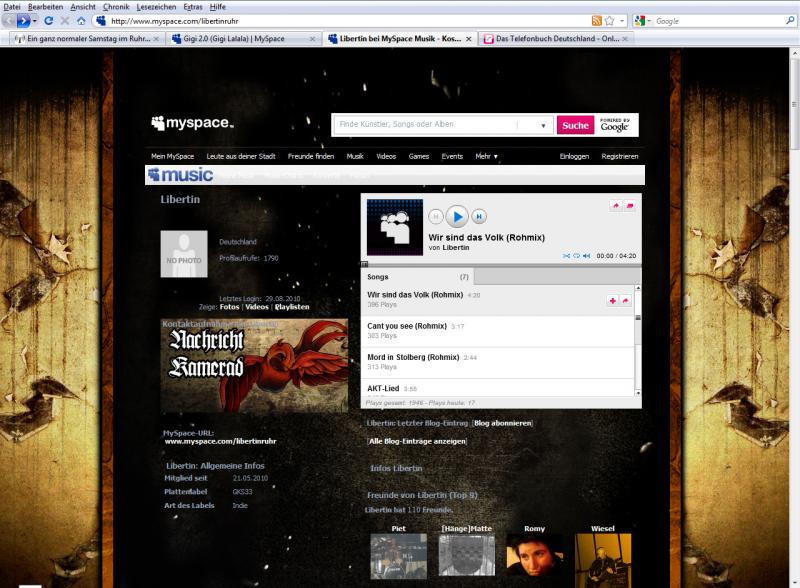Toggle repeat mode in the music player

click(577, 256)
